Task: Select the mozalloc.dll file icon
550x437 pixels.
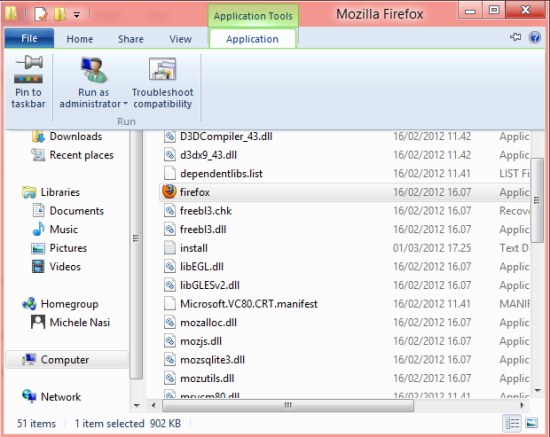Action: (x=170, y=322)
